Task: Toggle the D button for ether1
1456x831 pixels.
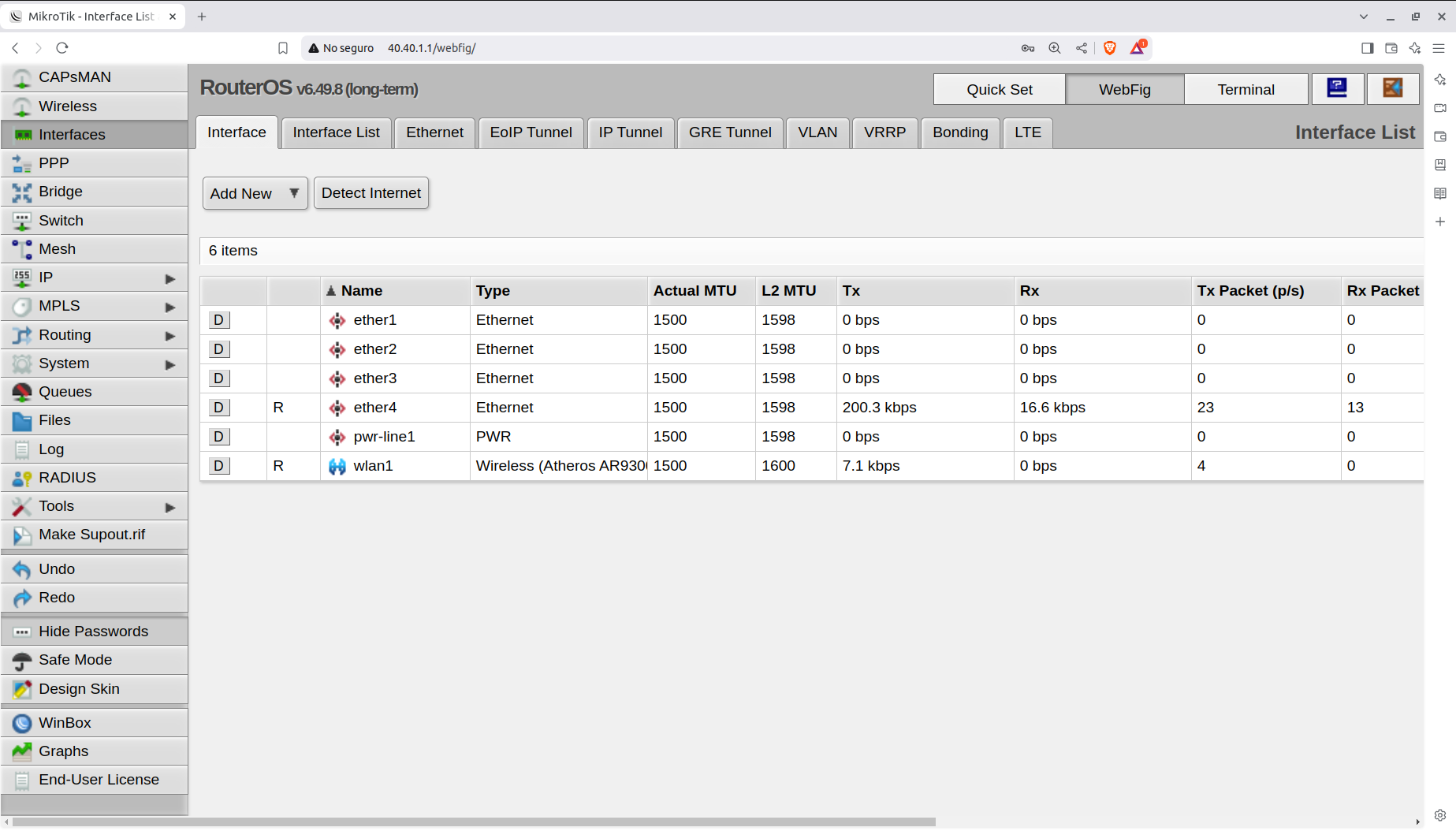Action: 219,320
